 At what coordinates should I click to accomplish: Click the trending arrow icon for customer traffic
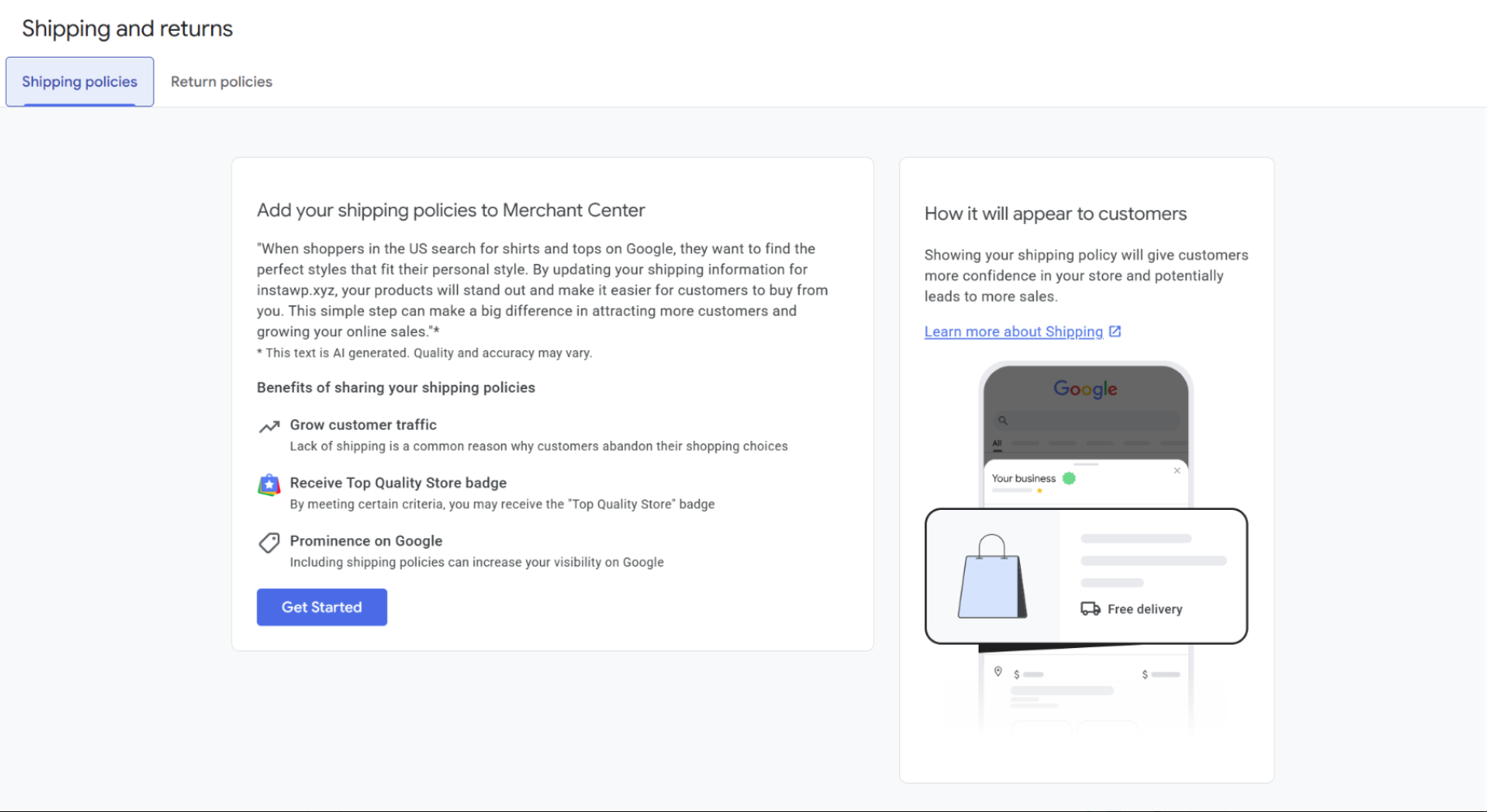pos(269,426)
